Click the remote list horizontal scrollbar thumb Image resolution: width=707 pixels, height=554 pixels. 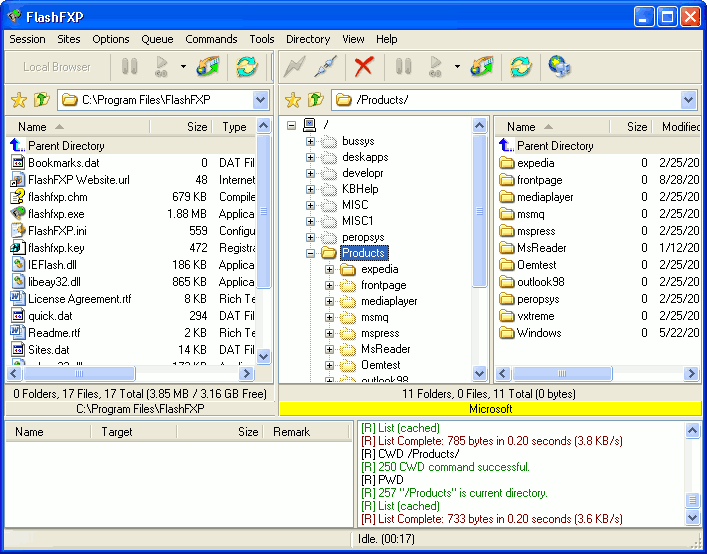pyautogui.click(x=562, y=373)
